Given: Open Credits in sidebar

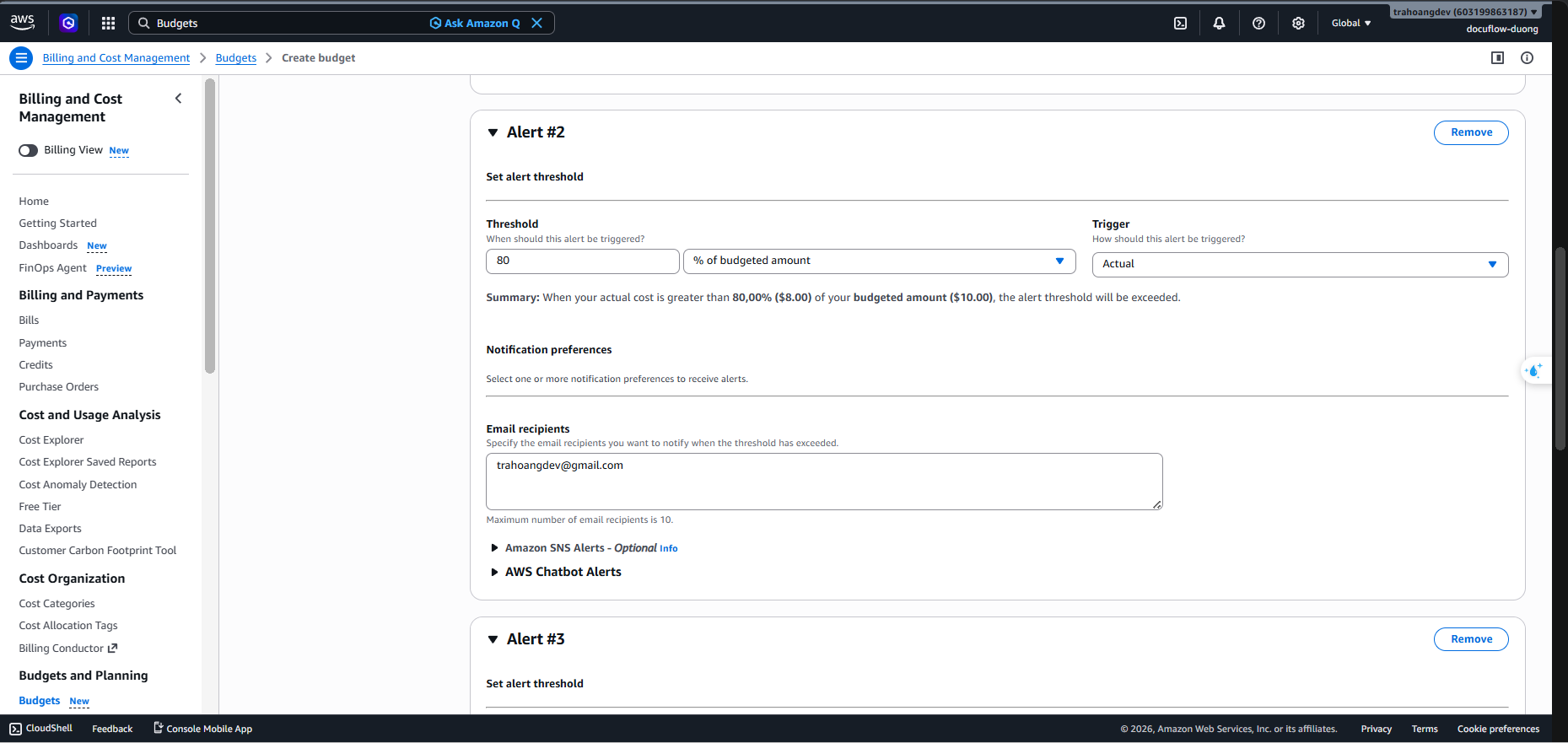Looking at the screenshot, I should coord(35,365).
